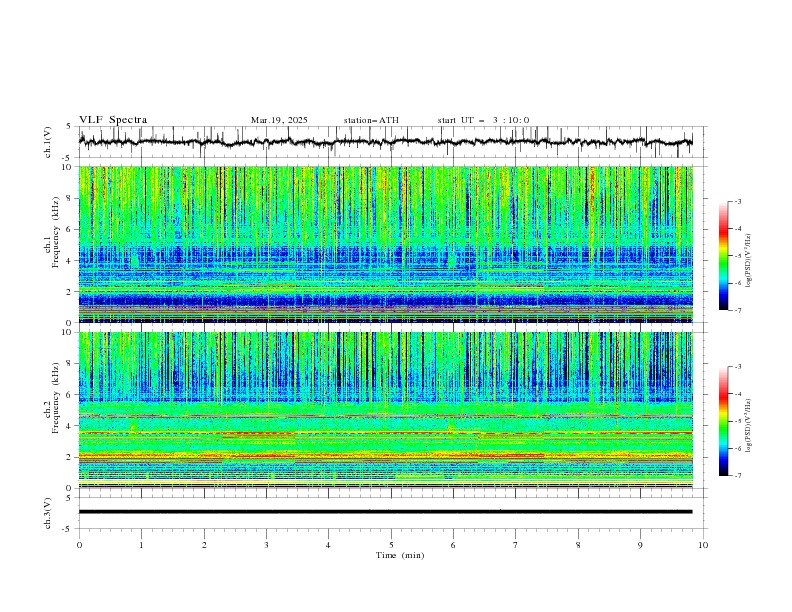Click the time axis tick label '10'
This screenshot has width=792, height=612.
tap(703, 545)
